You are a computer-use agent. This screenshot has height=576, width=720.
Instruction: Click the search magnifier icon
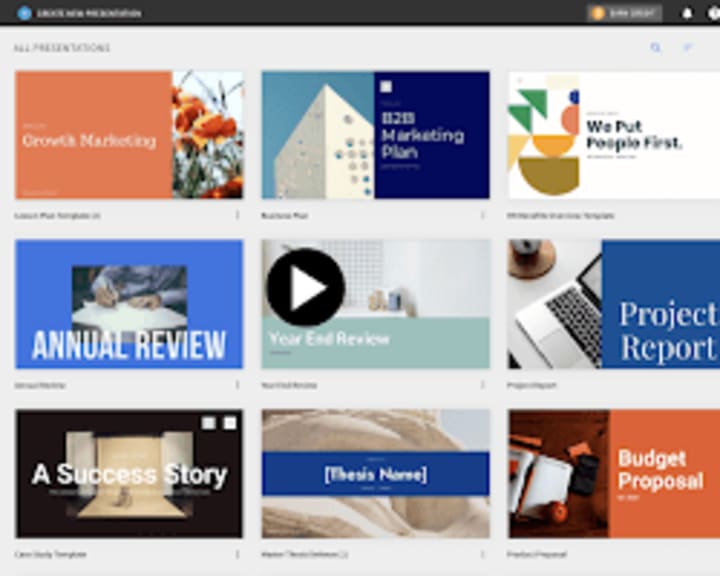(x=656, y=47)
